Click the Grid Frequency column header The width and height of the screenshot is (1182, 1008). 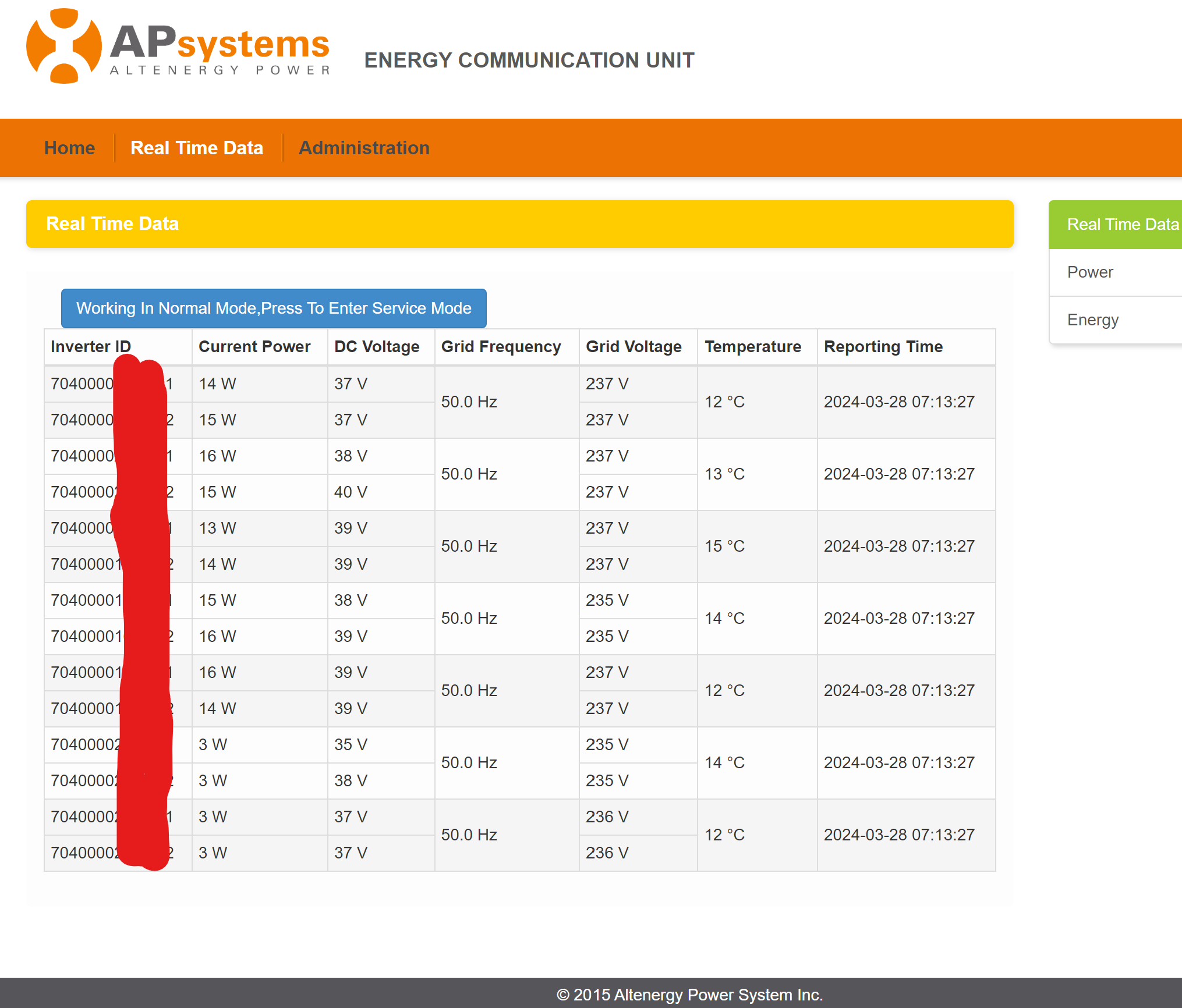point(501,347)
